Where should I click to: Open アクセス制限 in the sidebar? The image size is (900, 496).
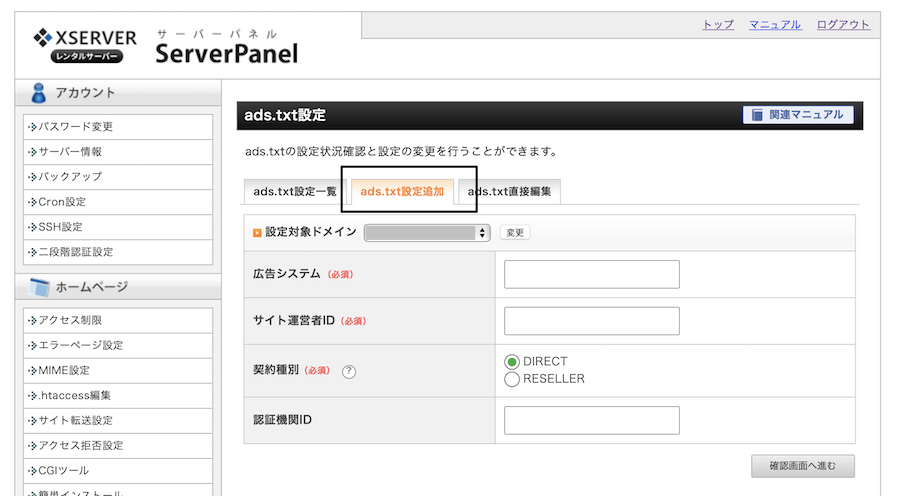[x=118, y=320]
